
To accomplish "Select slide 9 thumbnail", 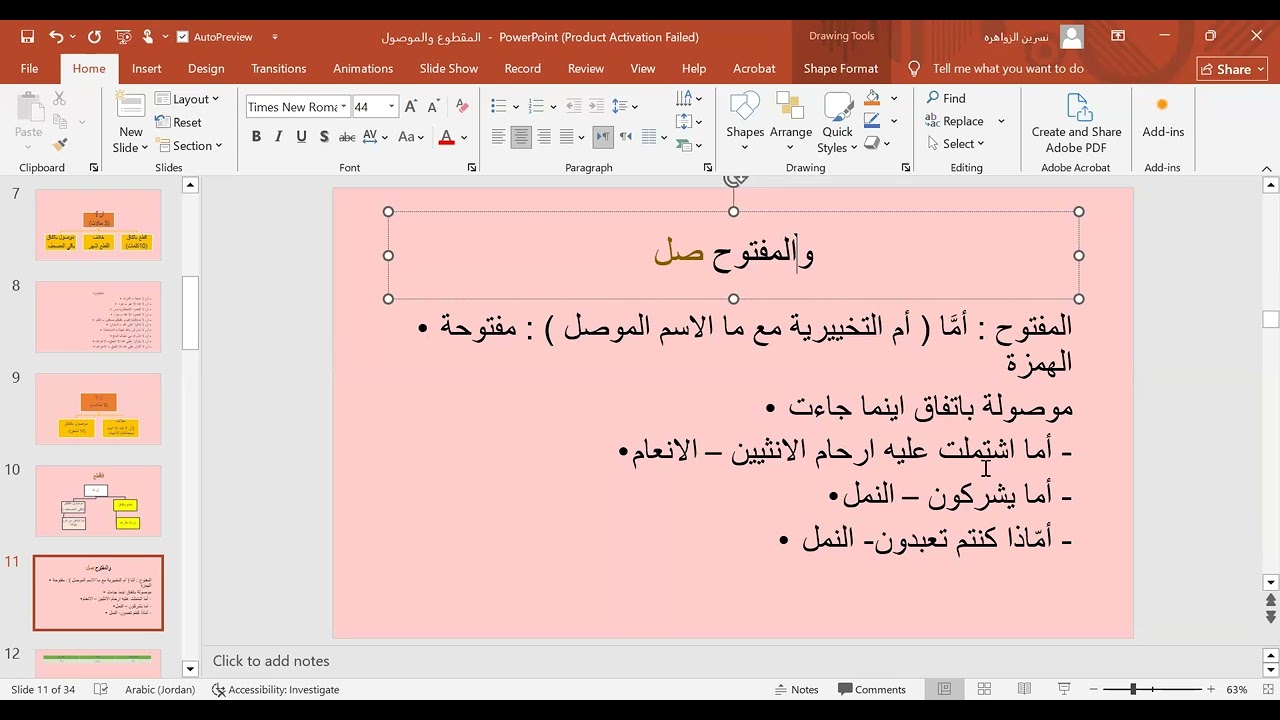I will click(98, 409).
